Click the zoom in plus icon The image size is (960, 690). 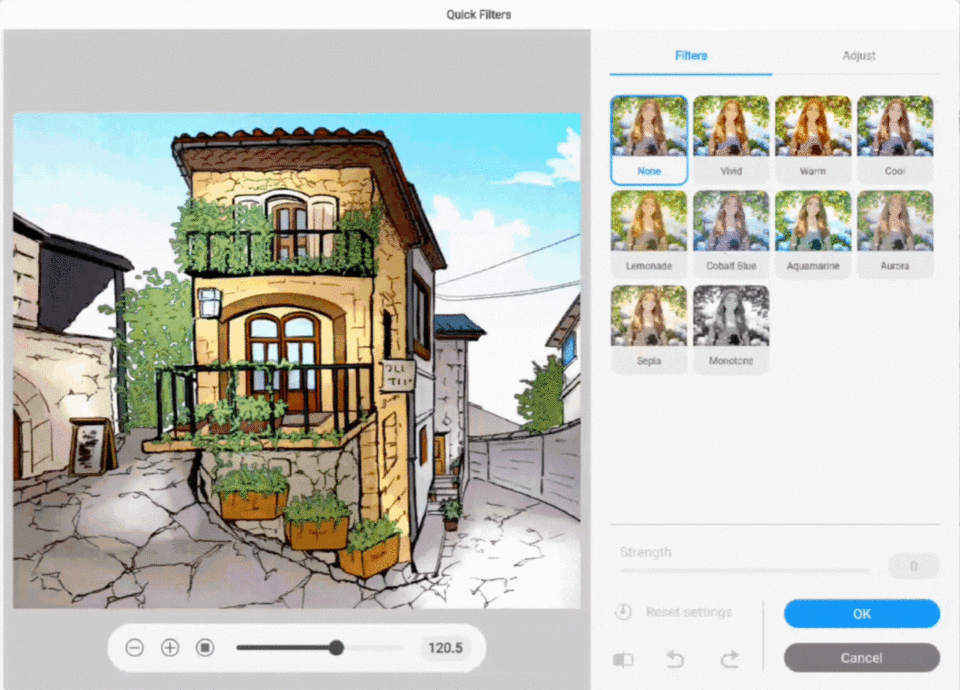(170, 647)
